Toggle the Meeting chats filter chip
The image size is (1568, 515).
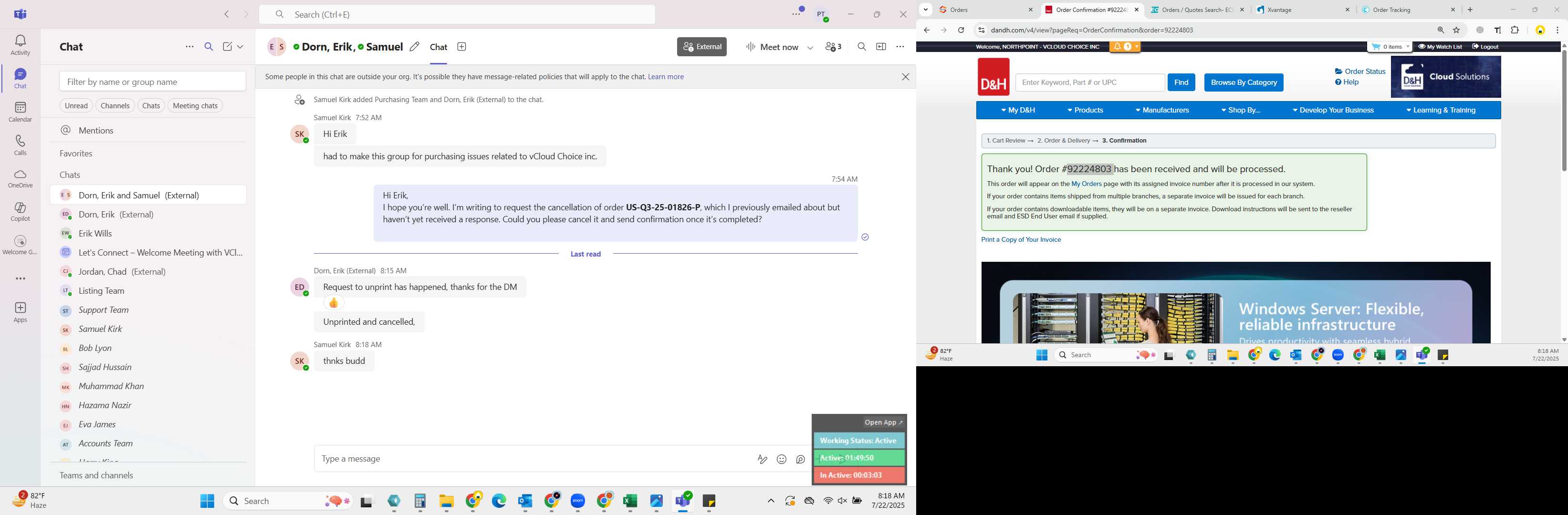195,106
